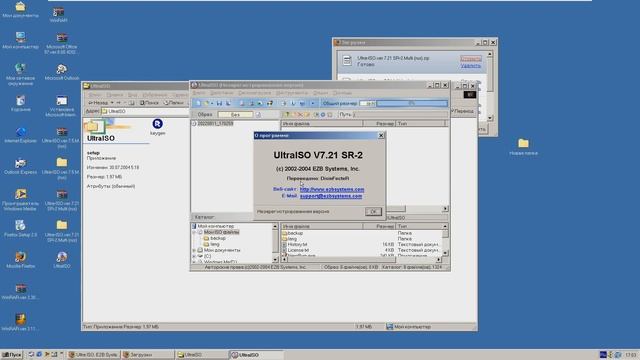Select Мои ISO файлы in the catalog tree
The image size is (640, 360).
tap(221, 232)
